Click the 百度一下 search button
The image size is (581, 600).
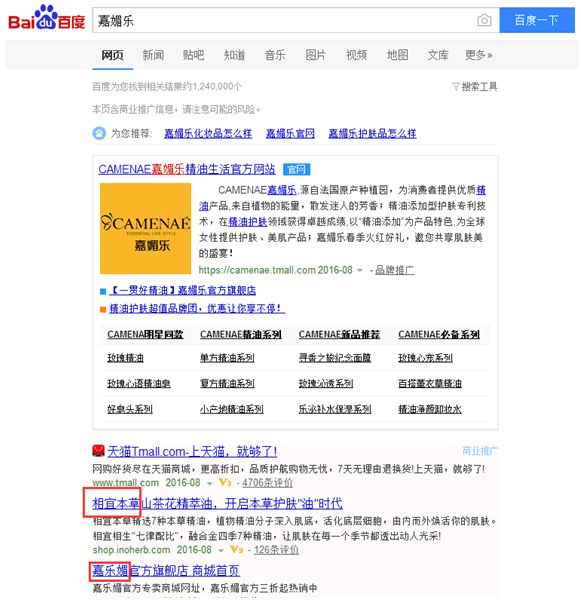(537, 20)
